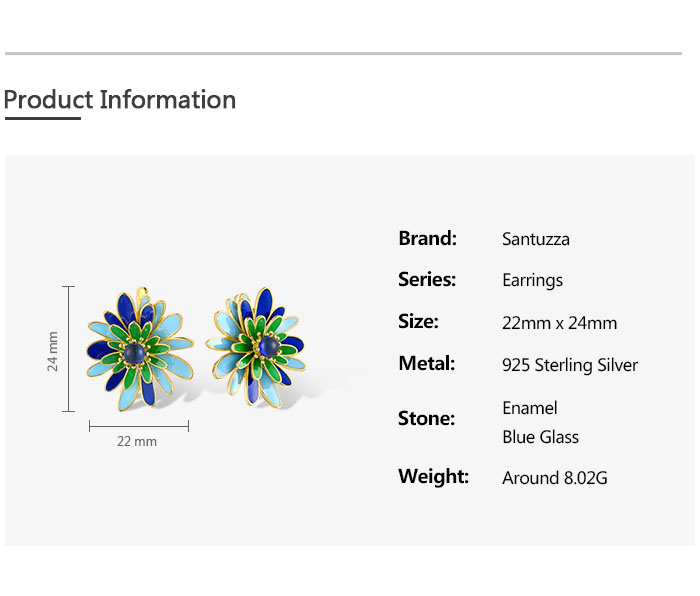Click the 24 mm height dimension label
Viewport: 700px width, 596px height.
[x=53, y=351]
